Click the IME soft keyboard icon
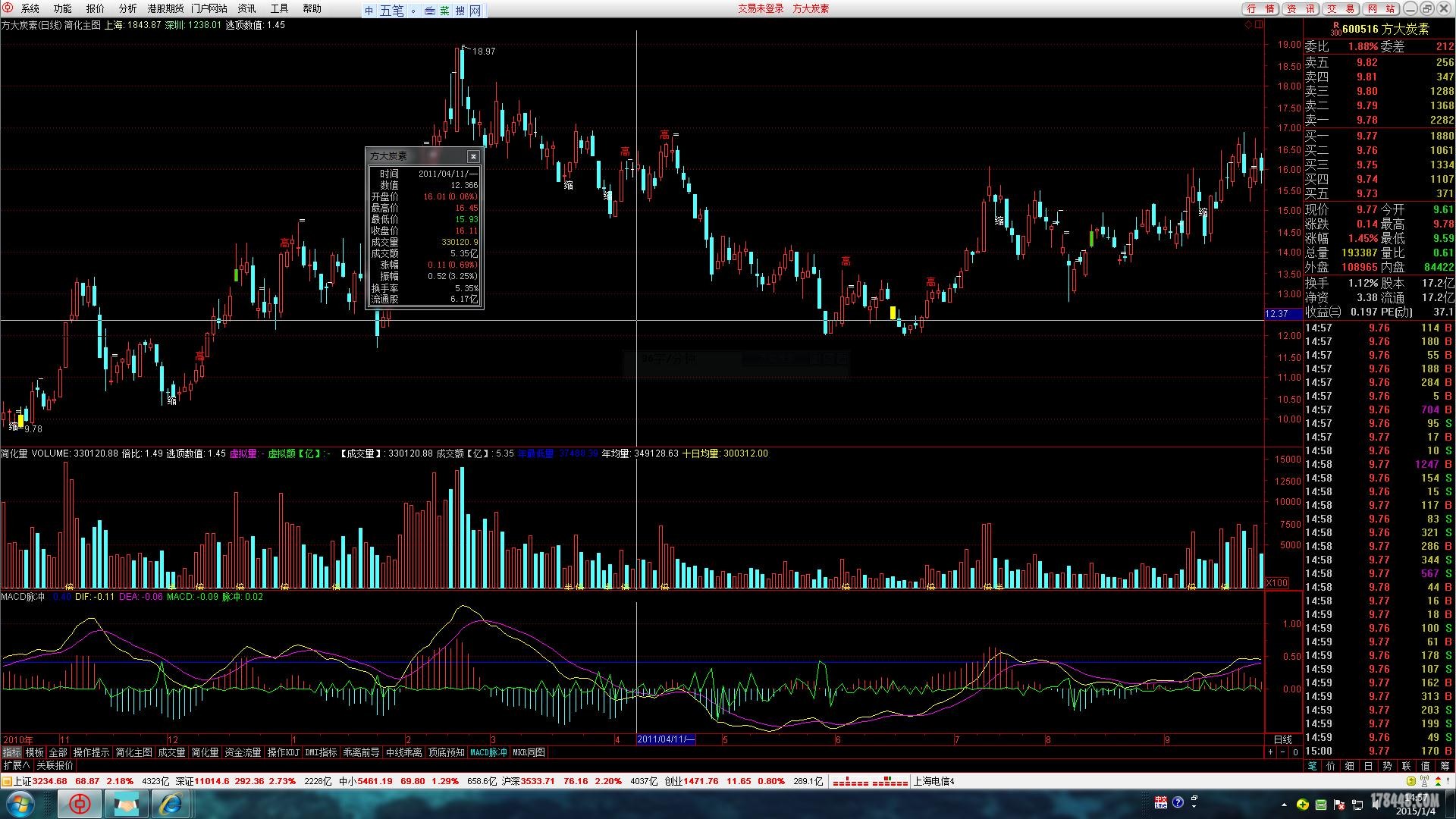Viewport: 1456px width, 819px height. point(430,11)
